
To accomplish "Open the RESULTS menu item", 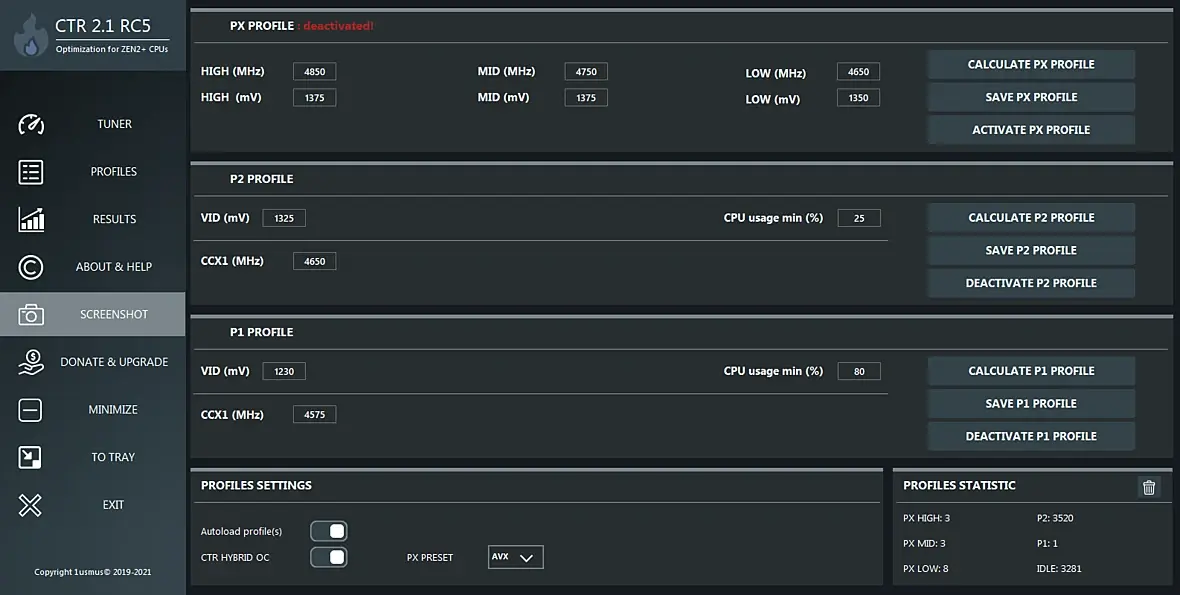I will (114, 219).
